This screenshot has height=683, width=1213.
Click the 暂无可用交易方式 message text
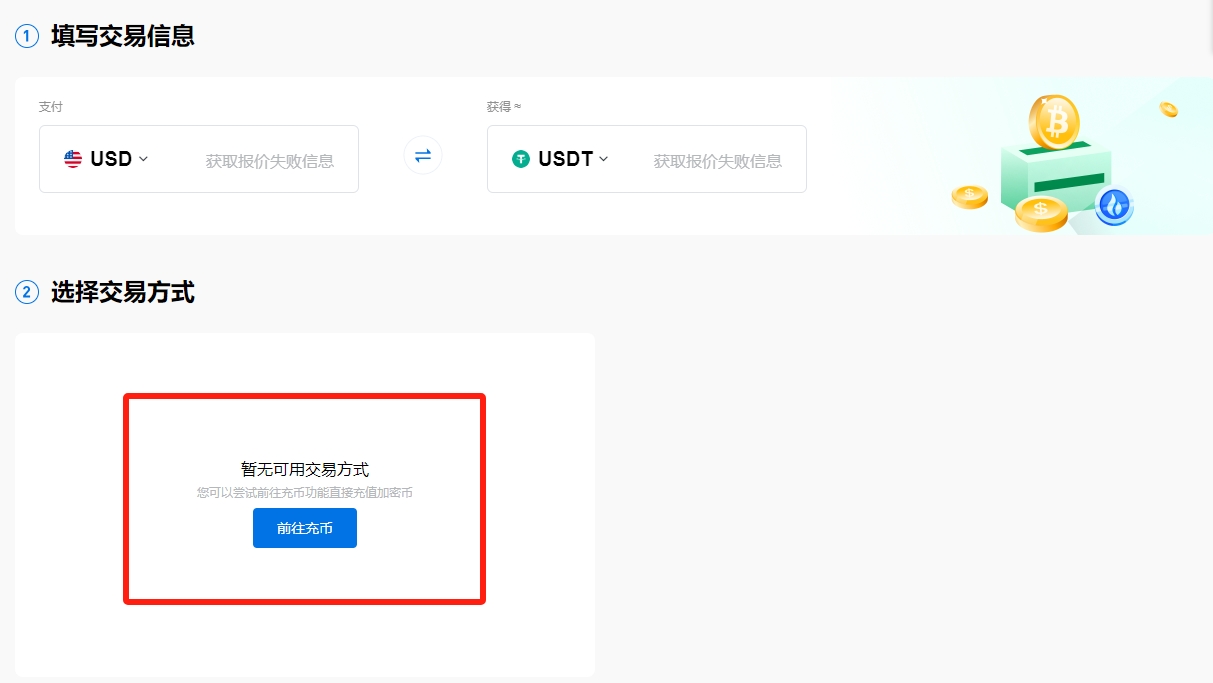(x=304, y=469)
